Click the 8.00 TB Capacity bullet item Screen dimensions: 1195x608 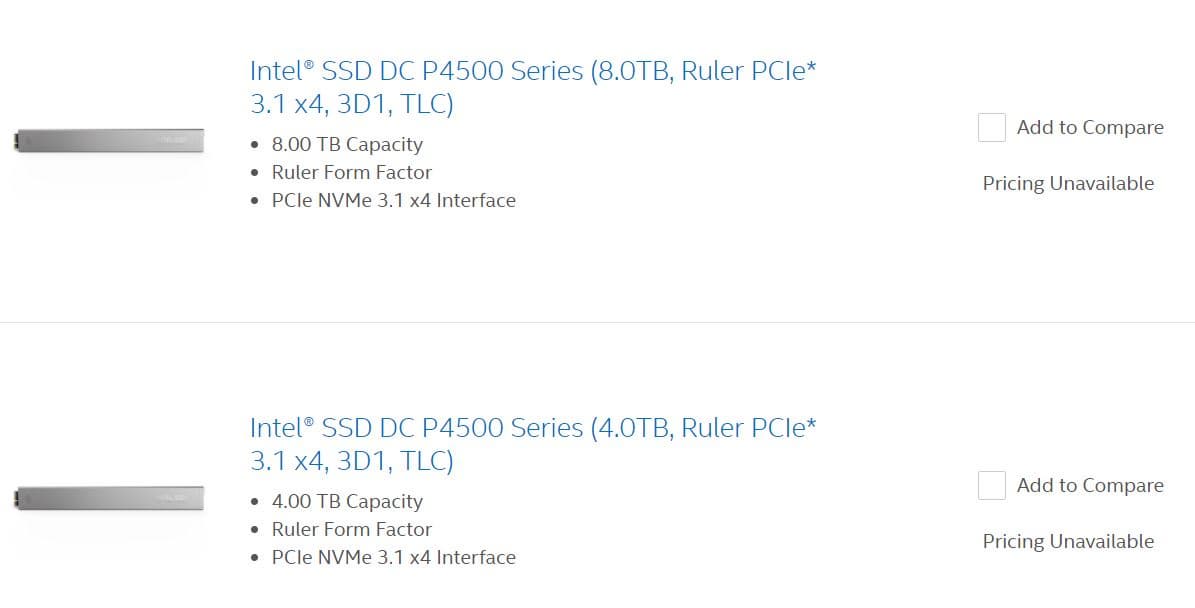point(347,144)
